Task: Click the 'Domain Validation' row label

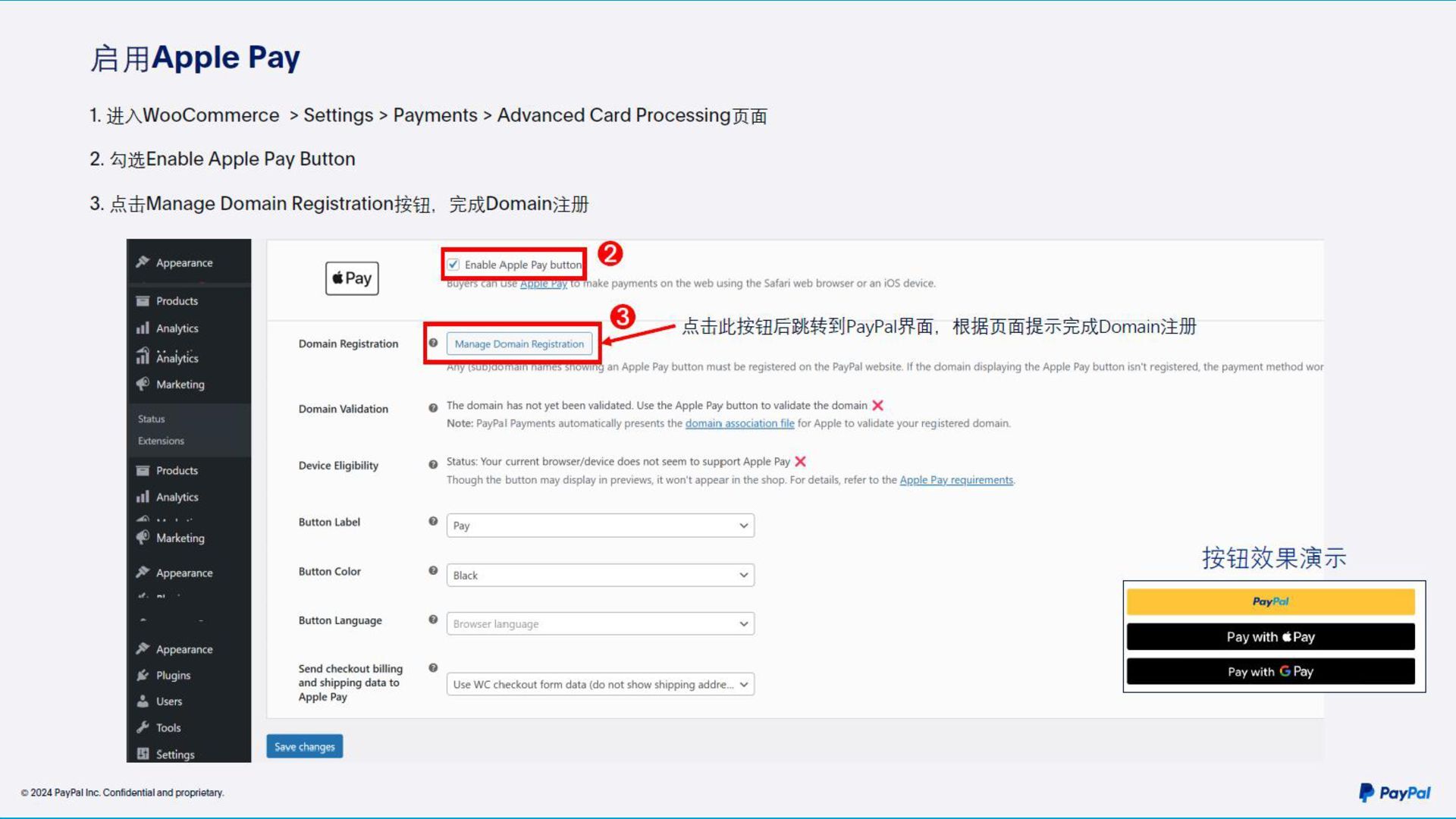Action: click(x=343, y=409)
